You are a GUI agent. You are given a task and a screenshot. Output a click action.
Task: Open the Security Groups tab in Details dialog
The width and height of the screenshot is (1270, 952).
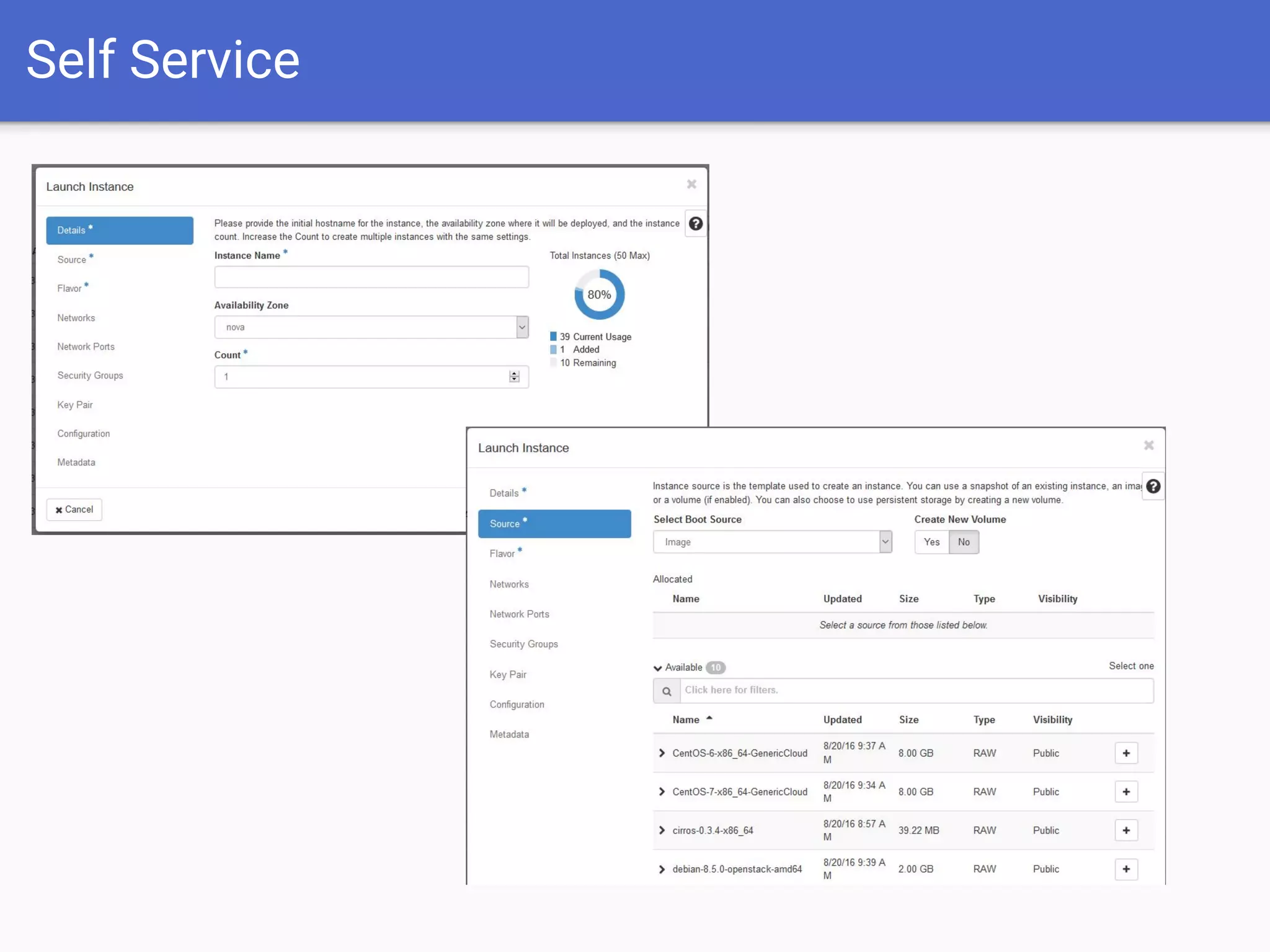90,376
